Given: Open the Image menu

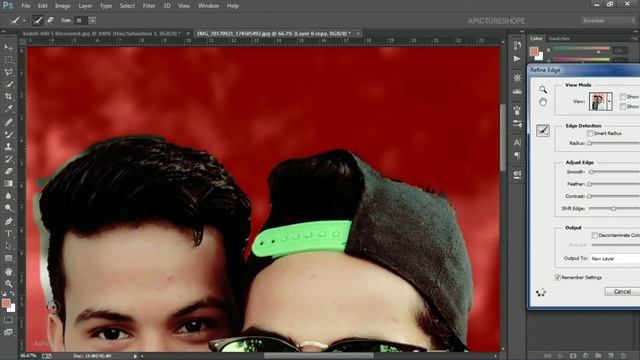Looking at the screenshot, I should pos(62,6).
